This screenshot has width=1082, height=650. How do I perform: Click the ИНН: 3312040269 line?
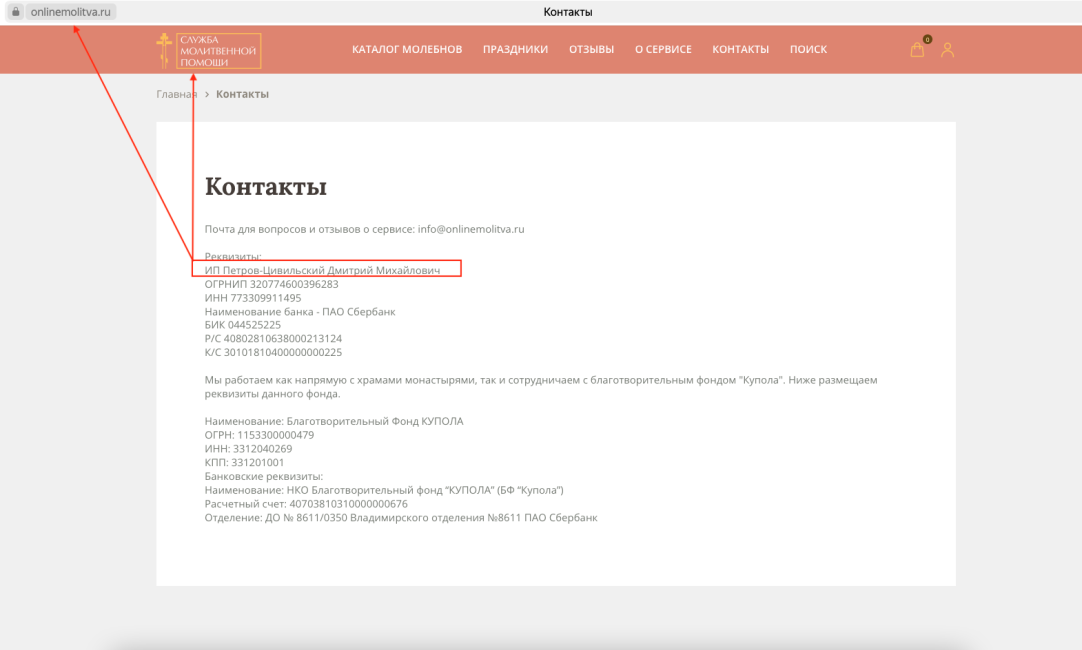point(248,449)
